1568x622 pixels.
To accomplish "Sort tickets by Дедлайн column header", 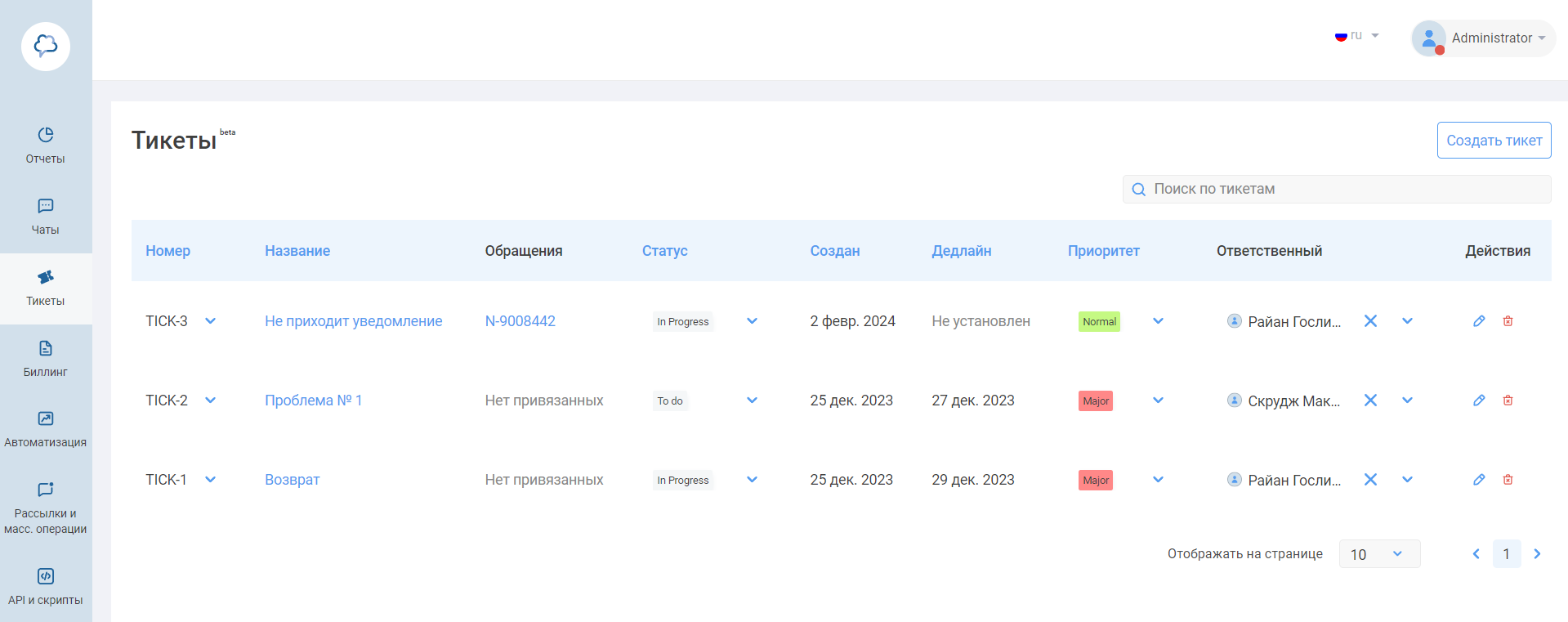I will [x=961, y=251].
